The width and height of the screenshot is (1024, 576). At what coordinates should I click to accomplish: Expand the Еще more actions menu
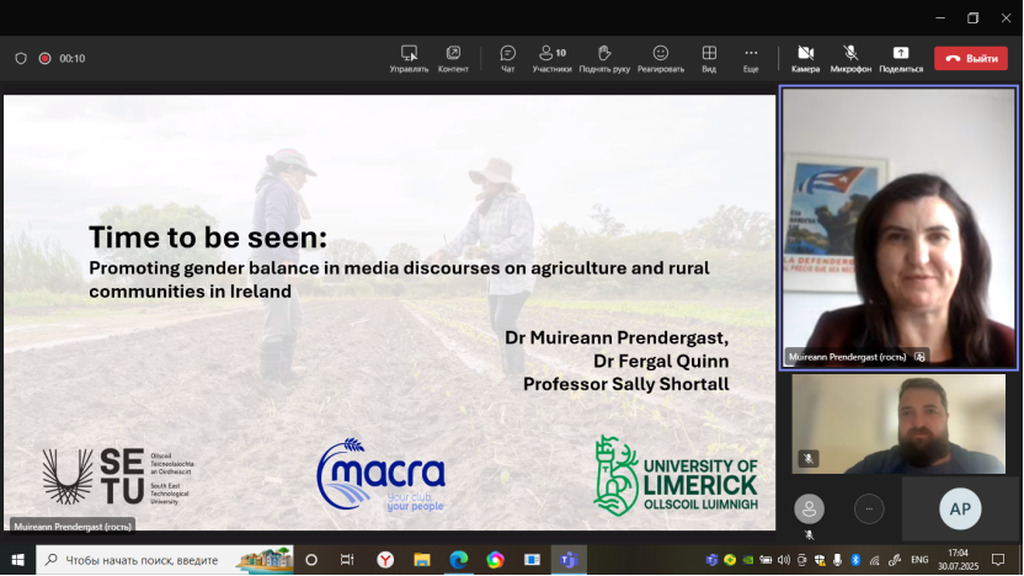[x=751, y=58]
